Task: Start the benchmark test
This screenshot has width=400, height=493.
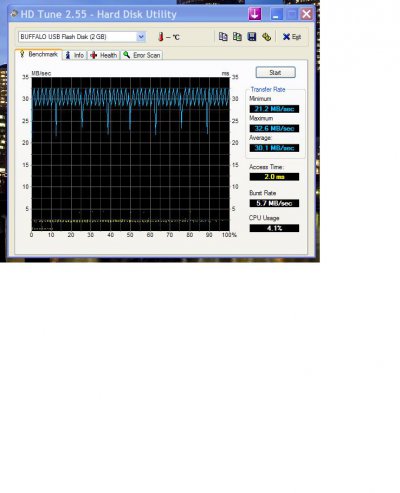Action: click(275, 72)
